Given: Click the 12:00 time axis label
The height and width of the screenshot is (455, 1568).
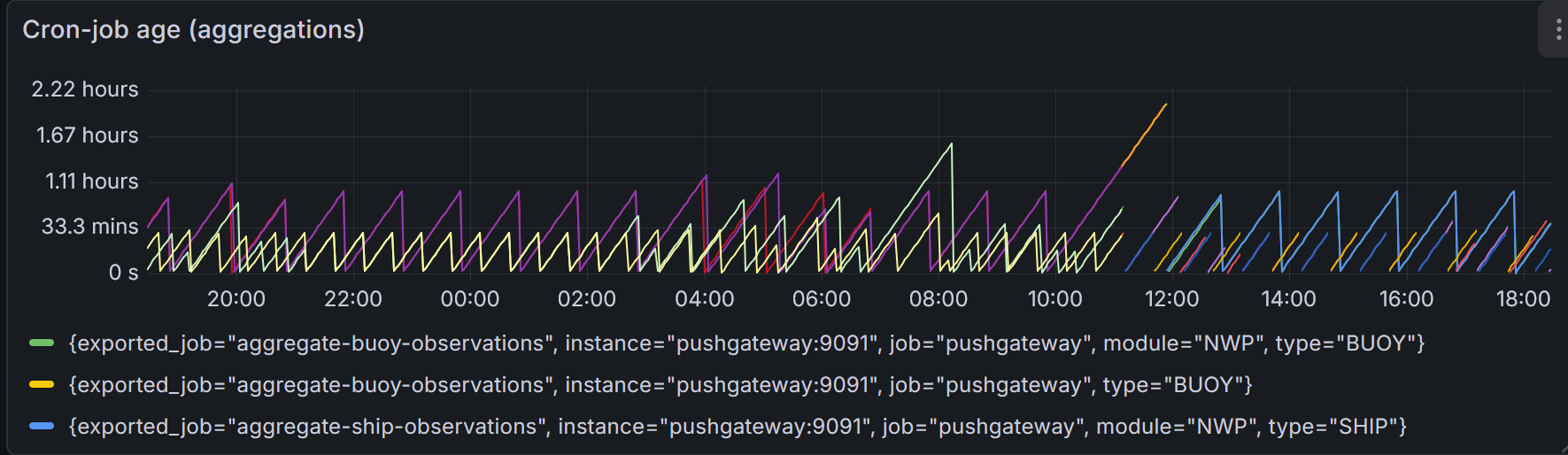Looking at the screenshot, I should click(x=1171, y=299).
